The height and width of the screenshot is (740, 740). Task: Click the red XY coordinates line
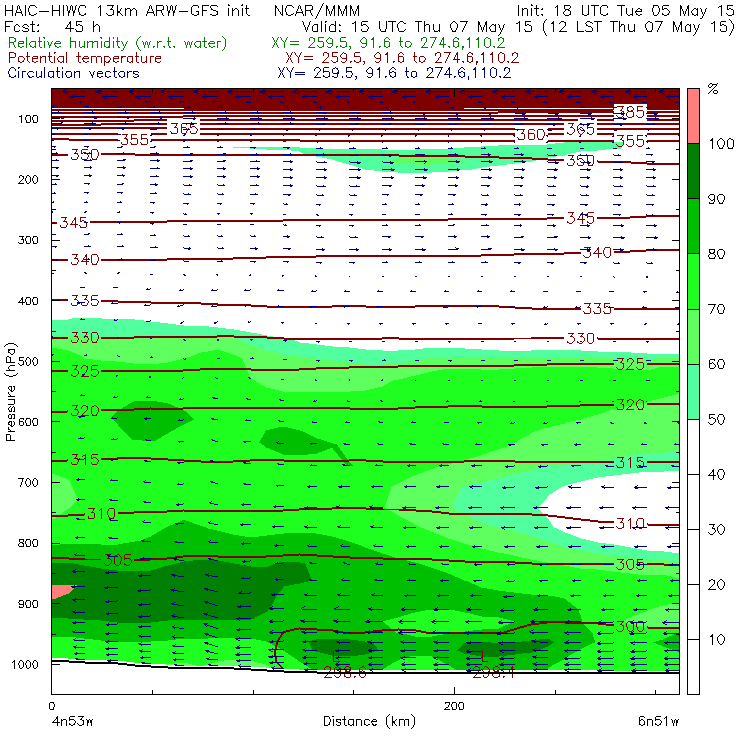click(x=402, y=58)
